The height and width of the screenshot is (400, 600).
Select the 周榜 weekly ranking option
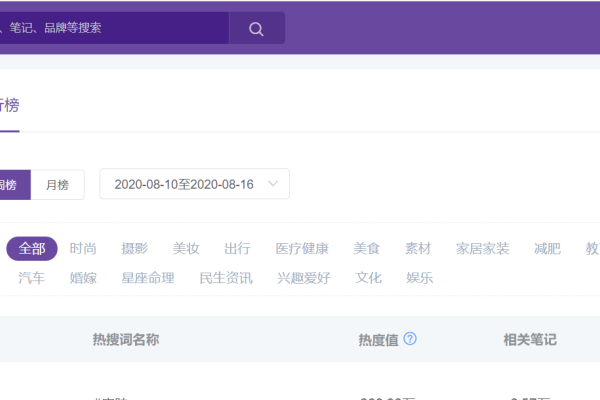tap(12, 184)
